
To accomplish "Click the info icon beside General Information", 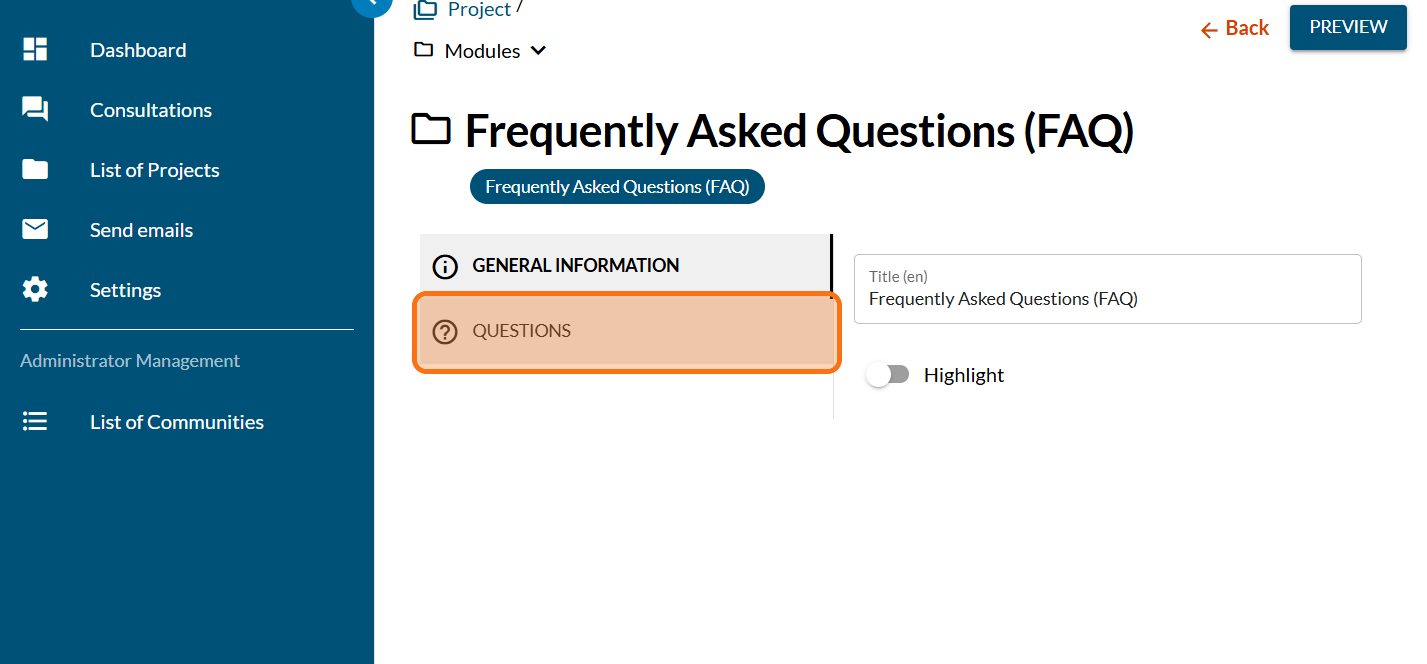I will coord(444,266).
